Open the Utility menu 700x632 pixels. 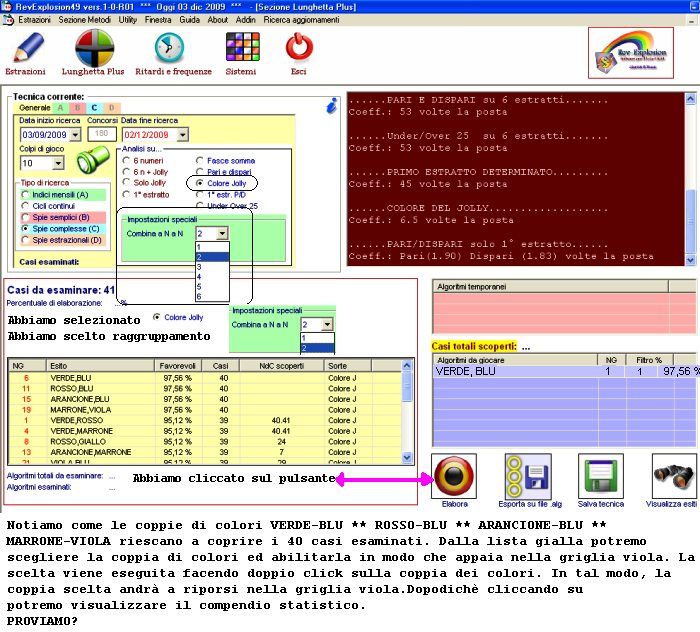[x=128, y=20]
